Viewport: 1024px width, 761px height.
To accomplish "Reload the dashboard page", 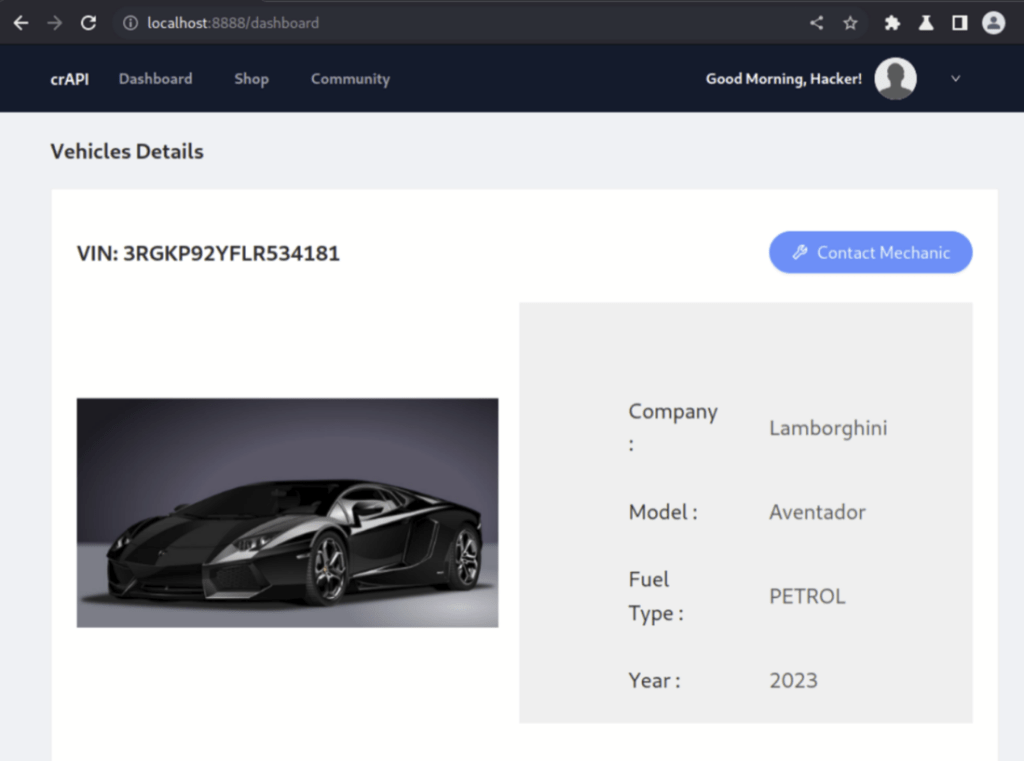I will [x=88, y=23].
